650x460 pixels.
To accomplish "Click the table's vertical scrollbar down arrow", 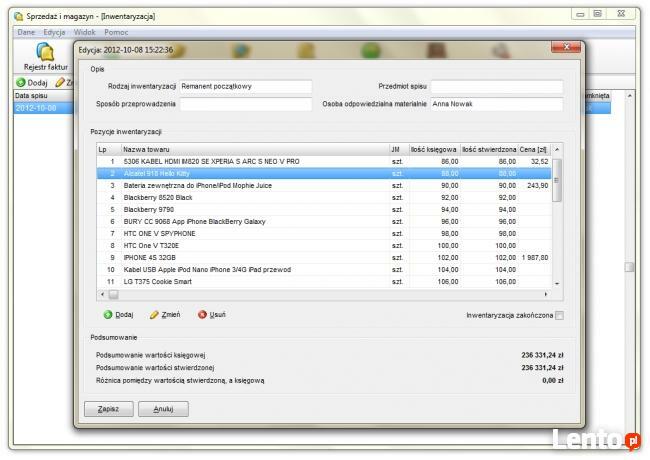I will pos(557,282).
